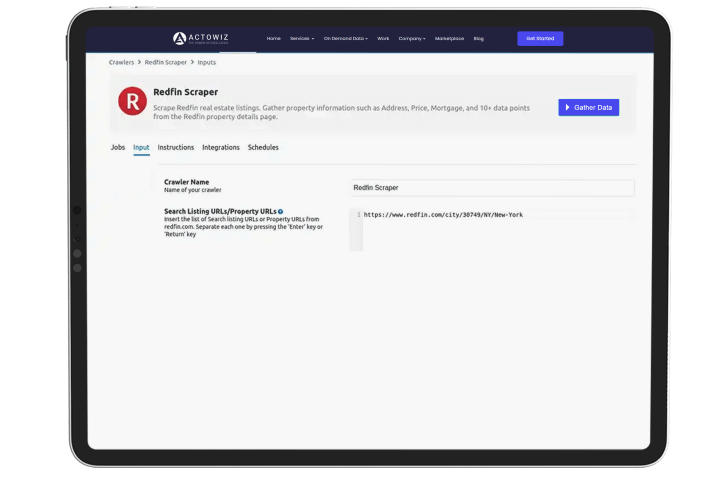Click the red Redfin R logo
The image size is (713, 480).
(132, 101)
